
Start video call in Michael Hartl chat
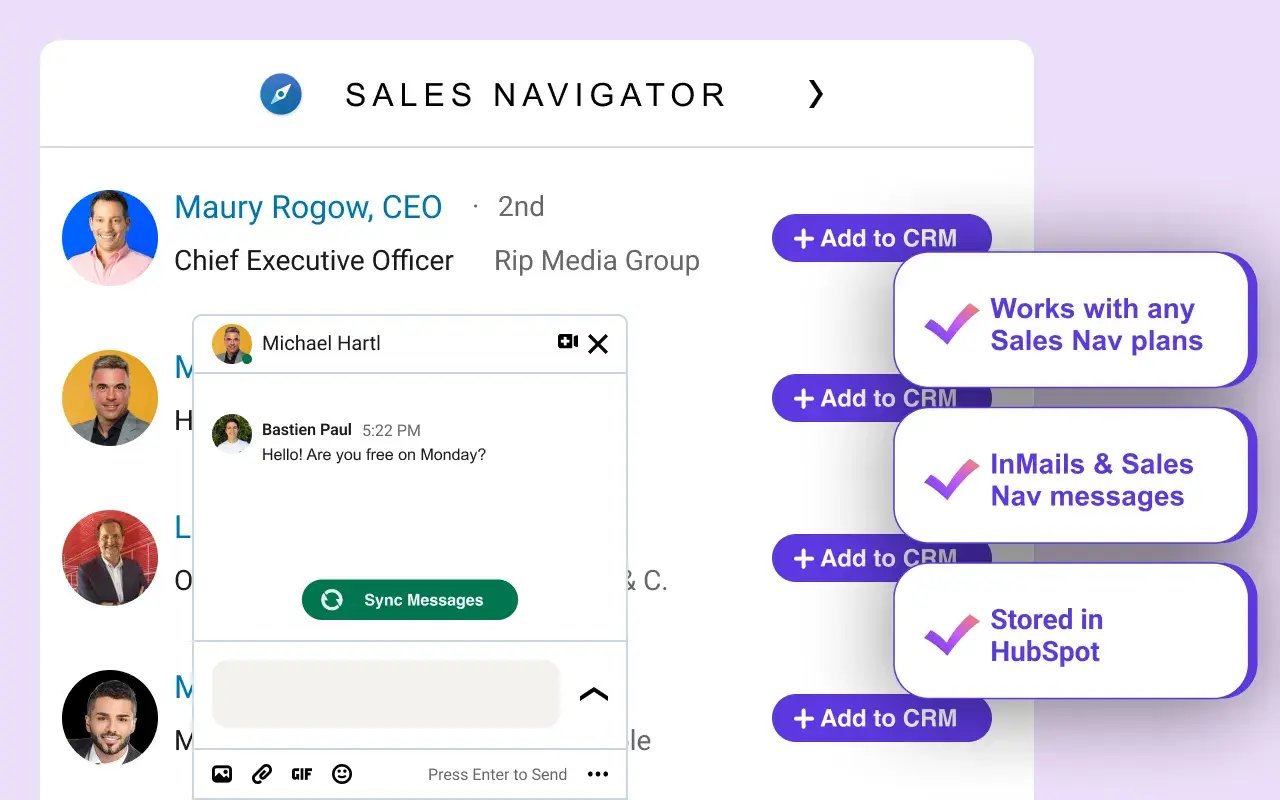tap(568, 342)
